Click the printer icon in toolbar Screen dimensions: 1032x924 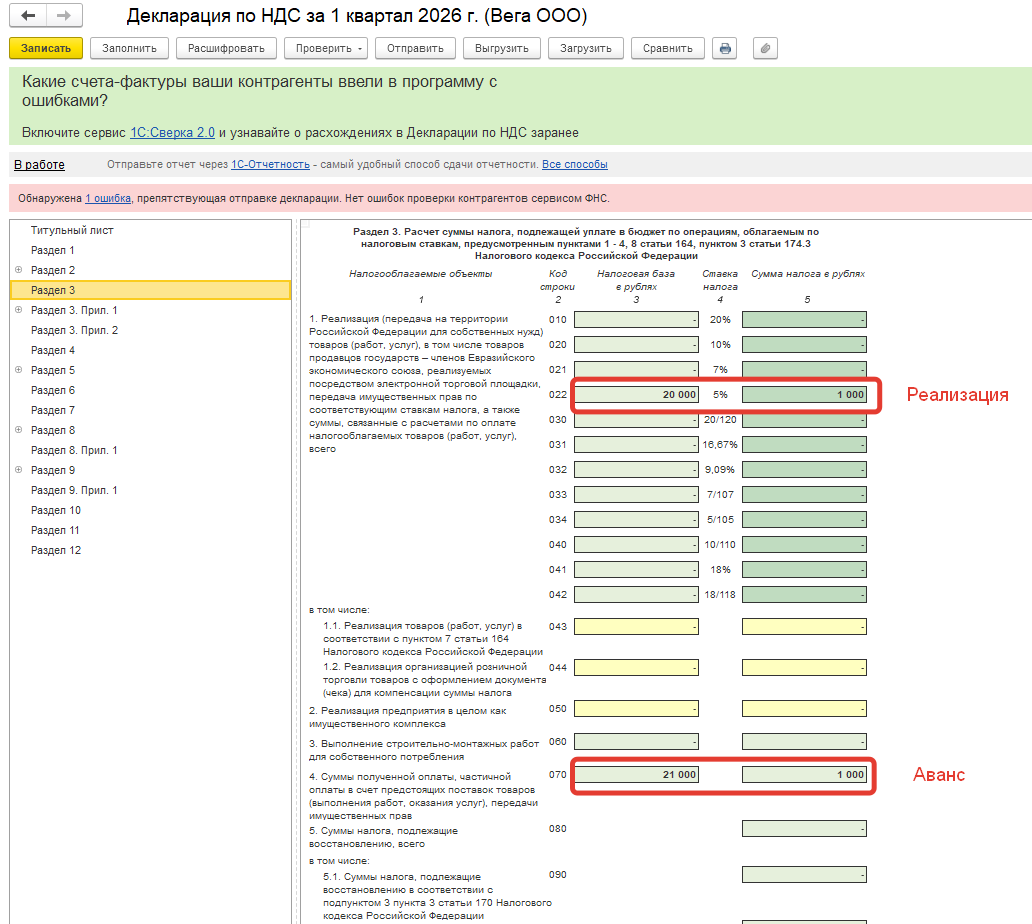pos(725,48)
